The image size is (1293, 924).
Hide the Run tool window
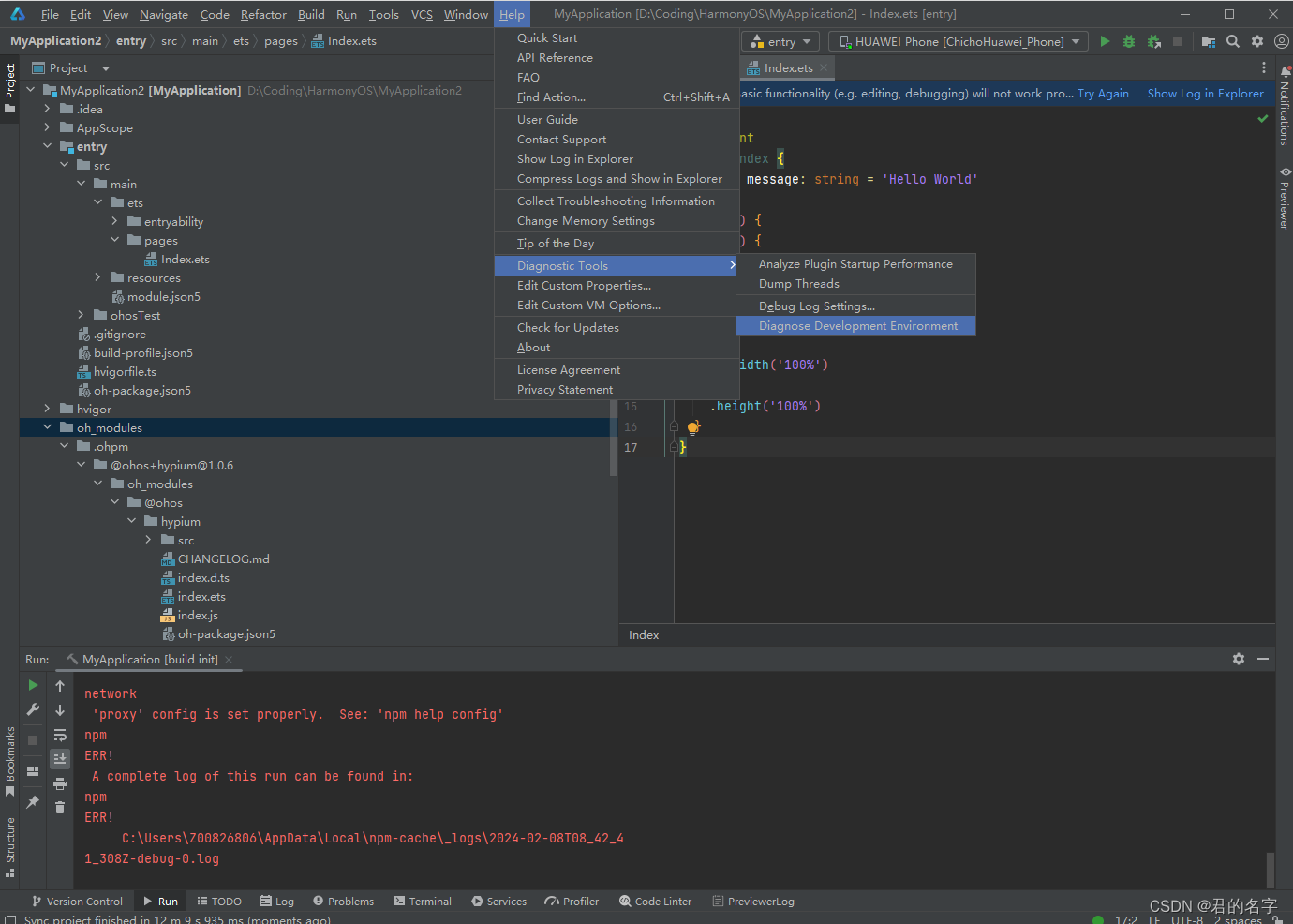(1263, 659)
